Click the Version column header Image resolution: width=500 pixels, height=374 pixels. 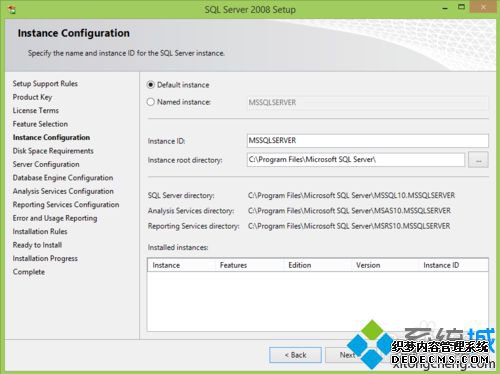pyautogui.click(x=368, y=265)
